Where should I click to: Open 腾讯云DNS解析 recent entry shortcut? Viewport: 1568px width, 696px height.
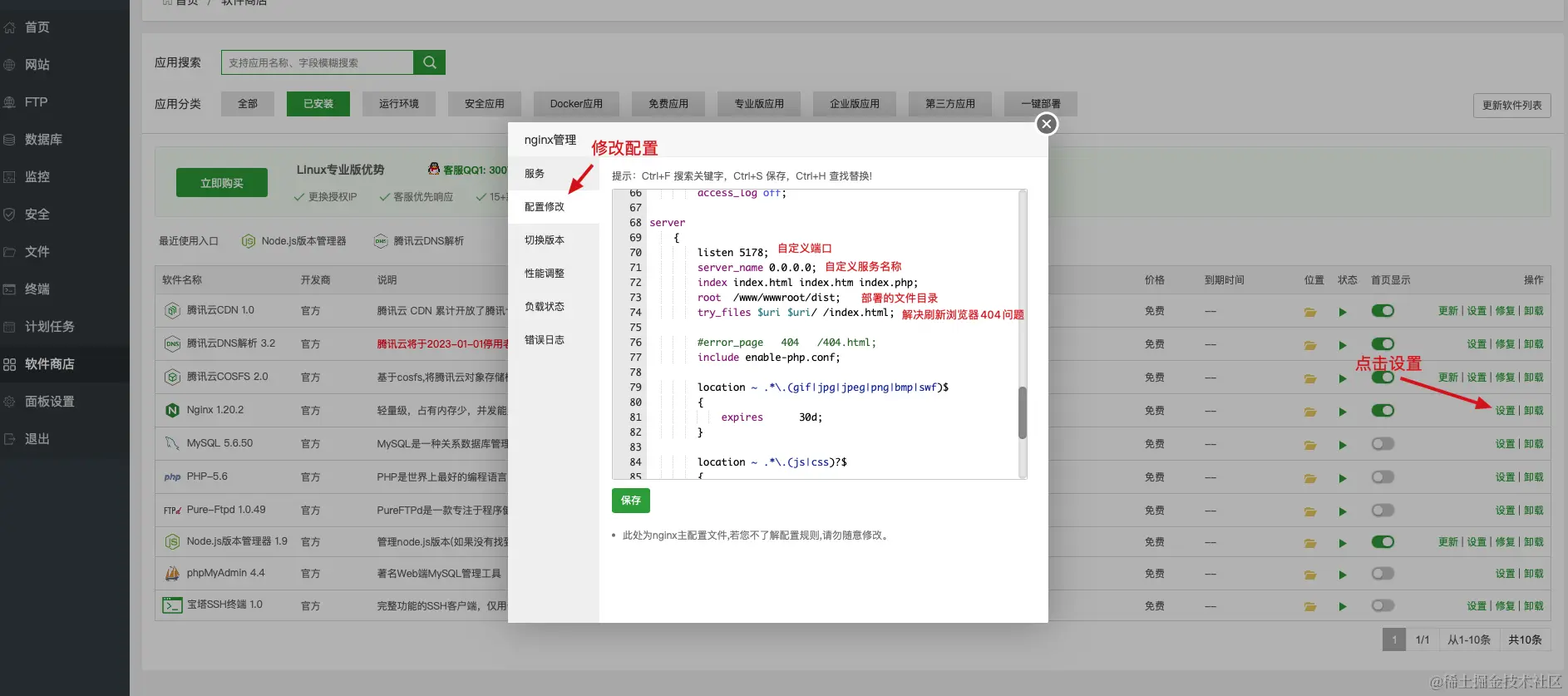click(x=419, y=241)
